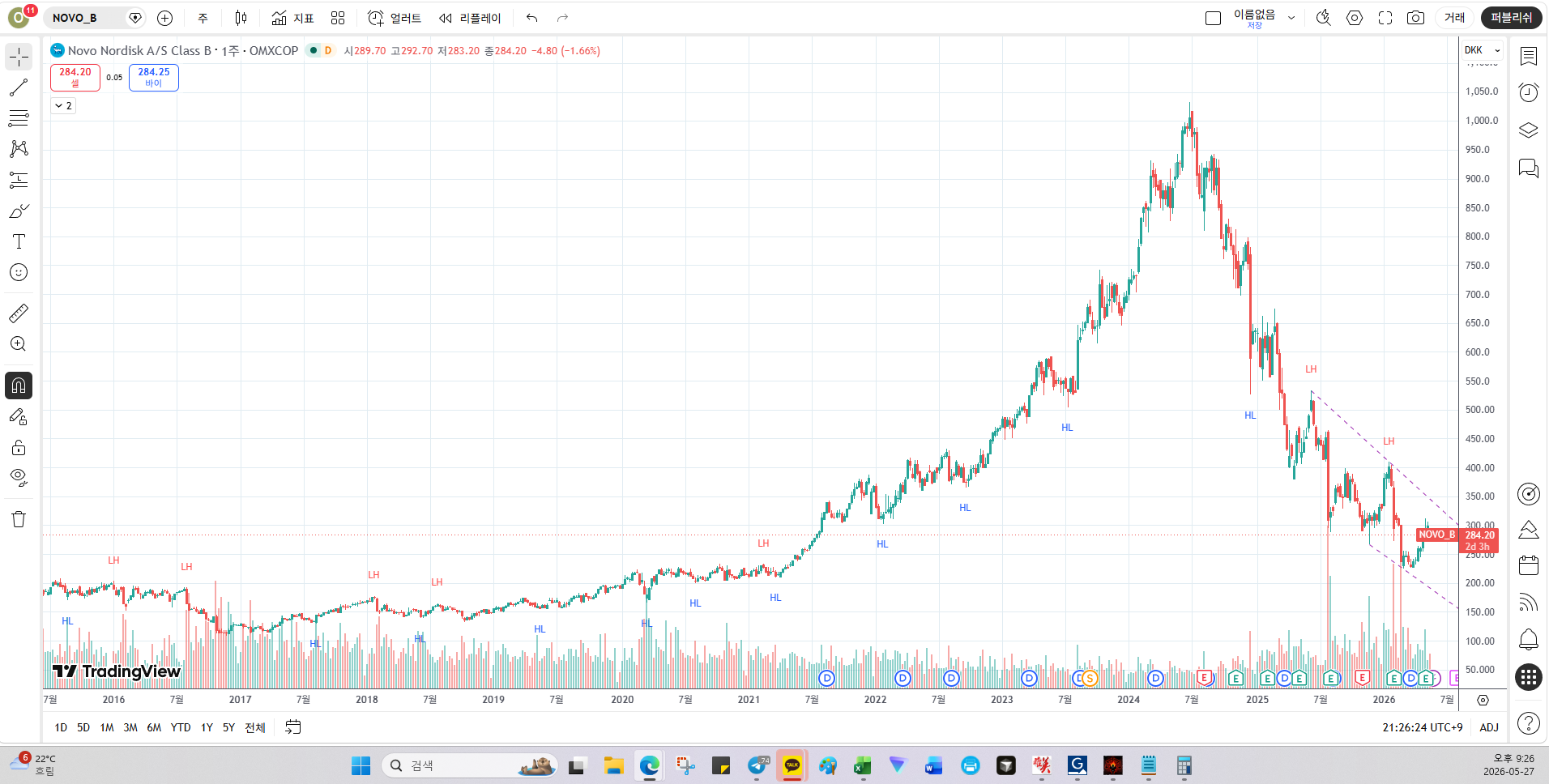This screenshot has height=784, width=1549.
Task: Open the indicator templates grid menu
Action: [x=338, y=18]
